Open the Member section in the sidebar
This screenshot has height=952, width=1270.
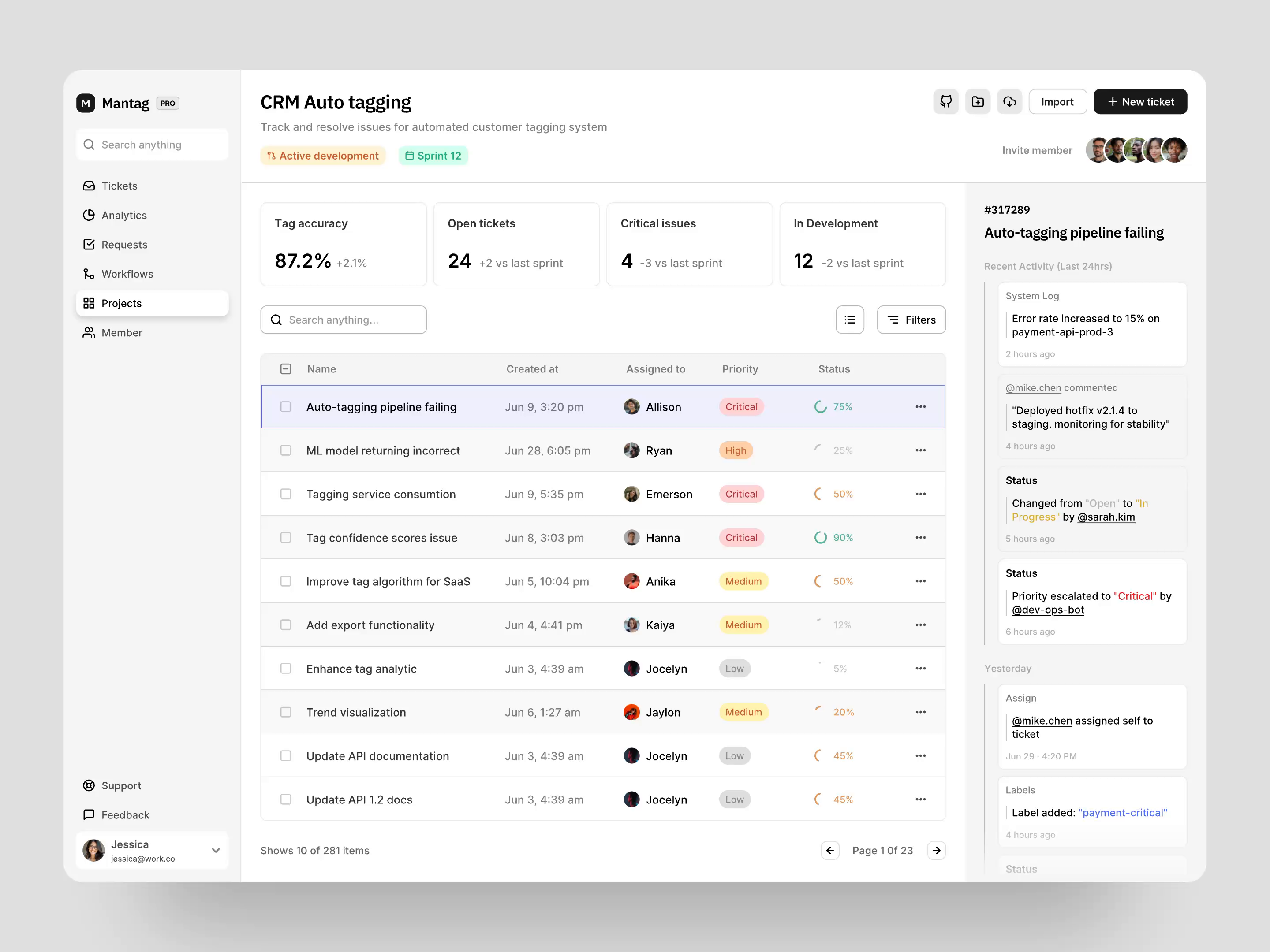pyautogui.click(x=121, y=332)
